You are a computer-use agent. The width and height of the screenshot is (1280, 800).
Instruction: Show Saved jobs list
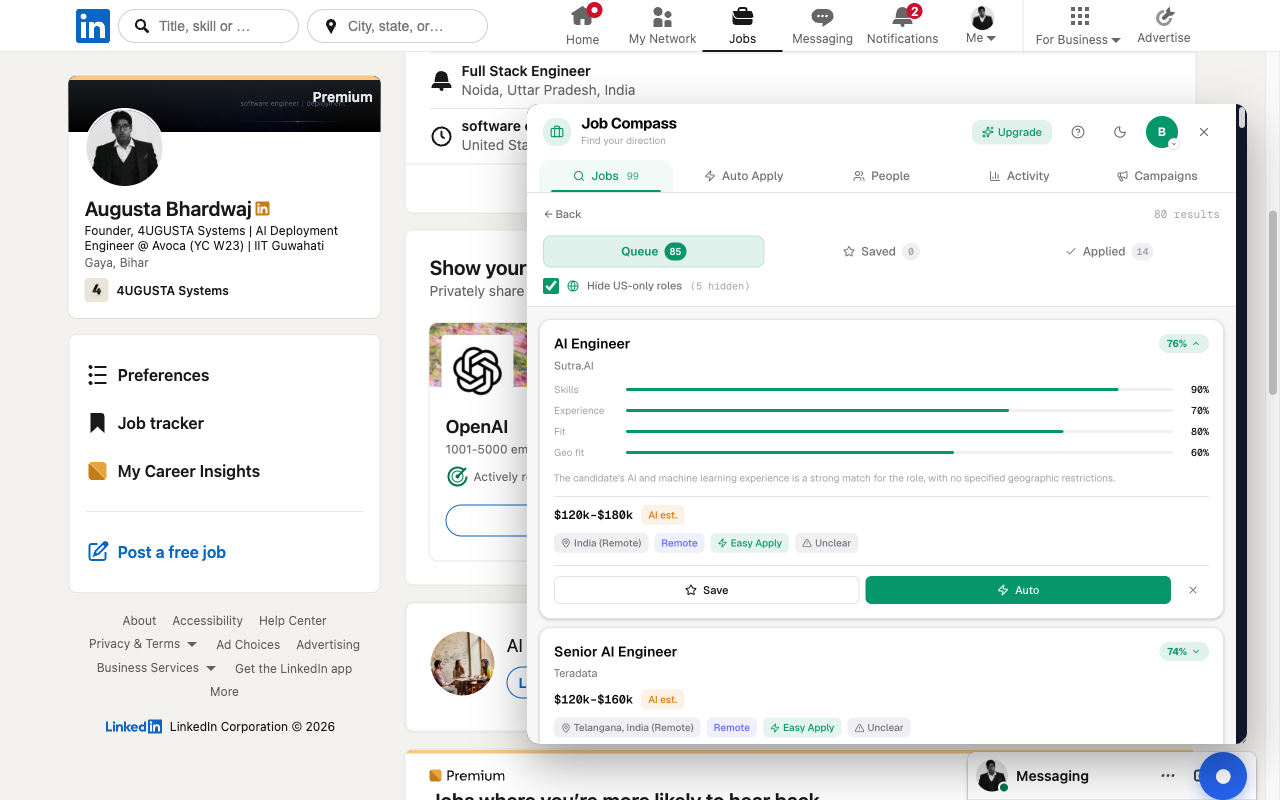click(x=881, y=251)
